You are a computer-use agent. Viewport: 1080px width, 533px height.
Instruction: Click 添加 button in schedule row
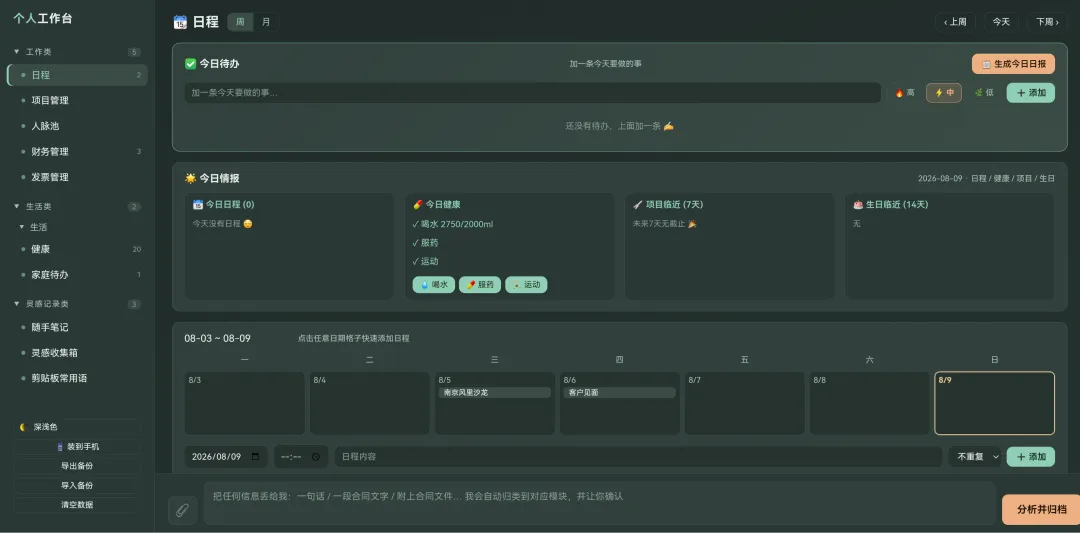point(1030,457)
